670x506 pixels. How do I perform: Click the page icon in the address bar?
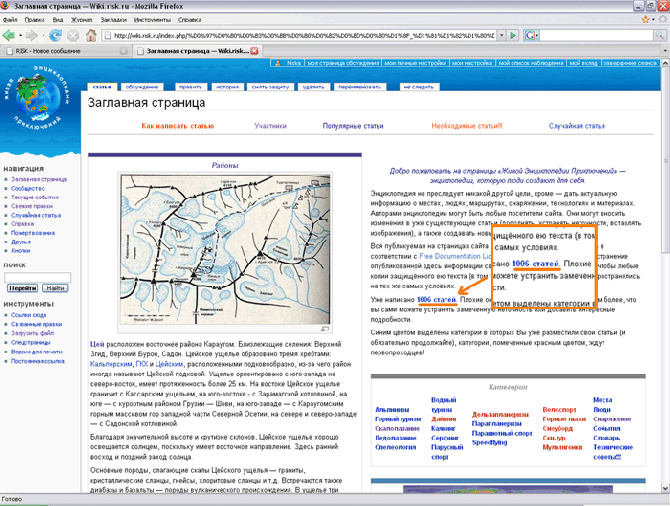coord(108,35)
